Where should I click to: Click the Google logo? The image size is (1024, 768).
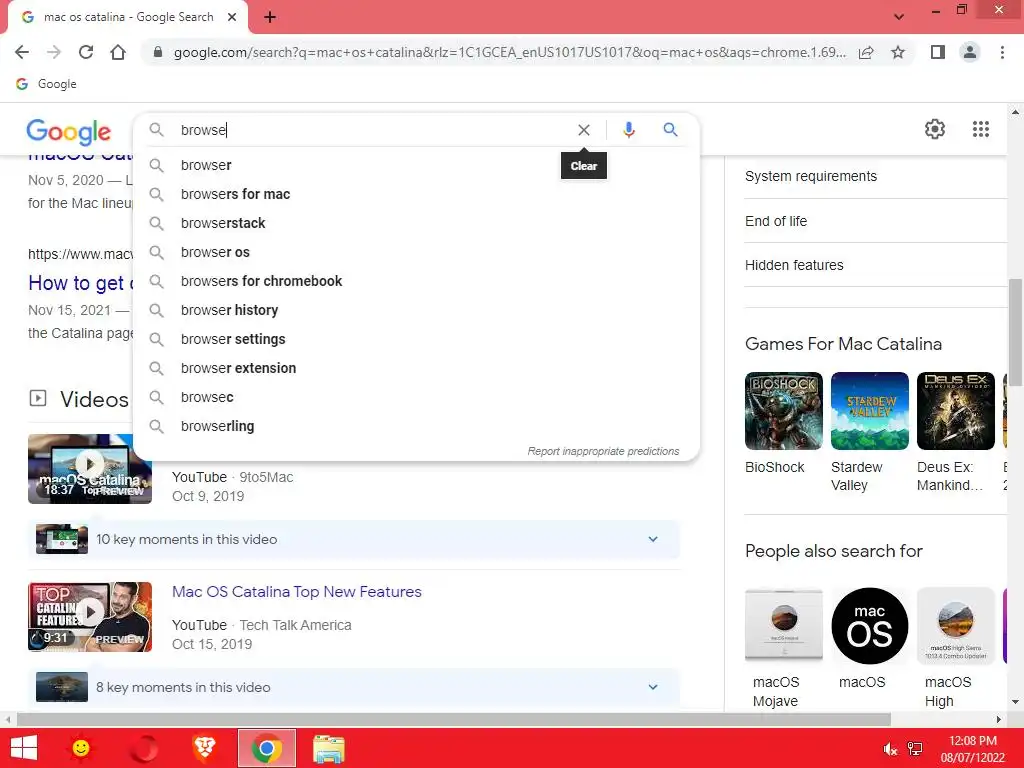69,131
